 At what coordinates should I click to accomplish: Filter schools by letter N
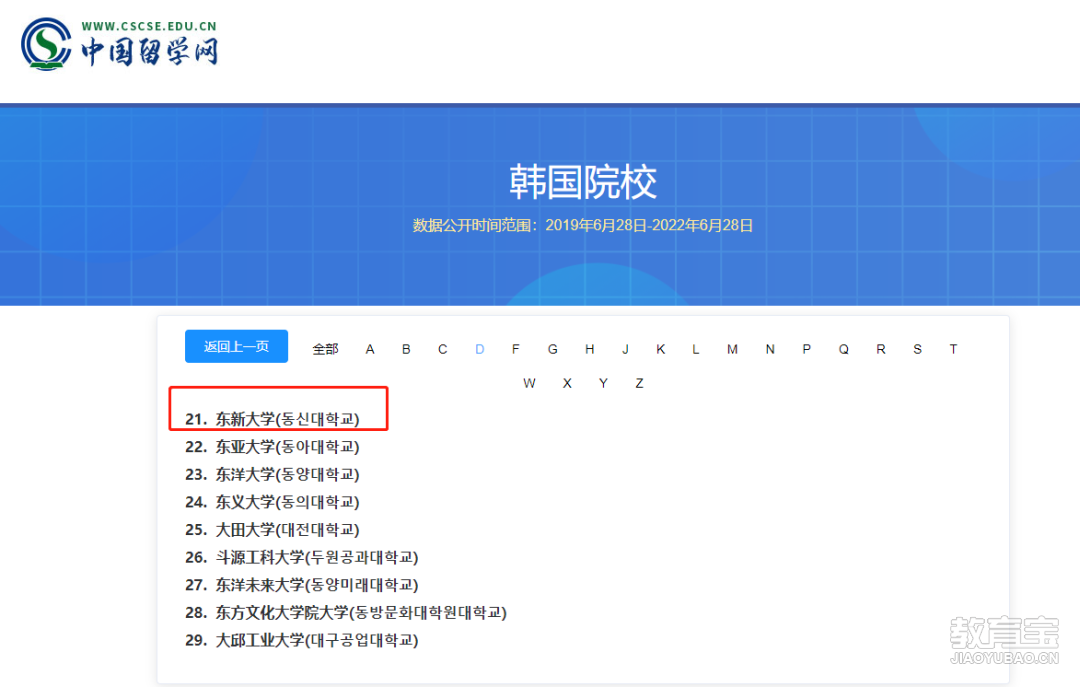pos(770,349)
